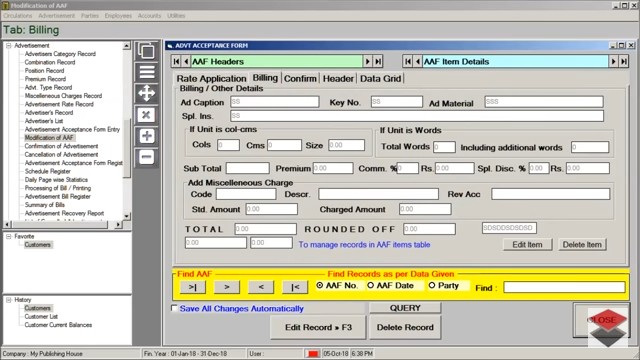Enable Save All Changes Automatically checkbox
Image resolution: width=640 pixels, height=360 pixels.
(x=174, y=308)
